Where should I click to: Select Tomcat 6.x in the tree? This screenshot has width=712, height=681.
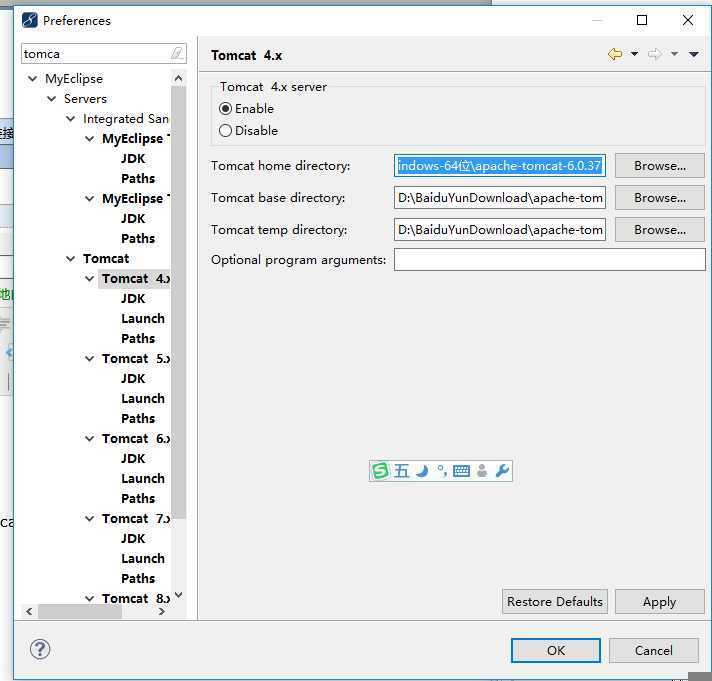(x=135, y=439)
